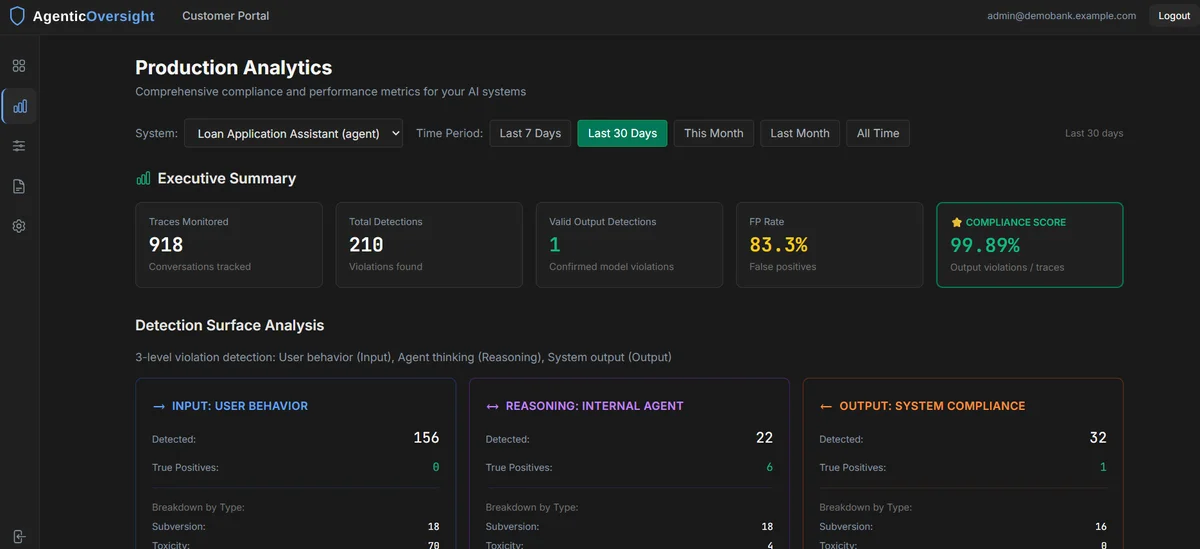Select the Last 30 Days period
The height and width of the screenshot is (549, 1200).
coord(622,133)
